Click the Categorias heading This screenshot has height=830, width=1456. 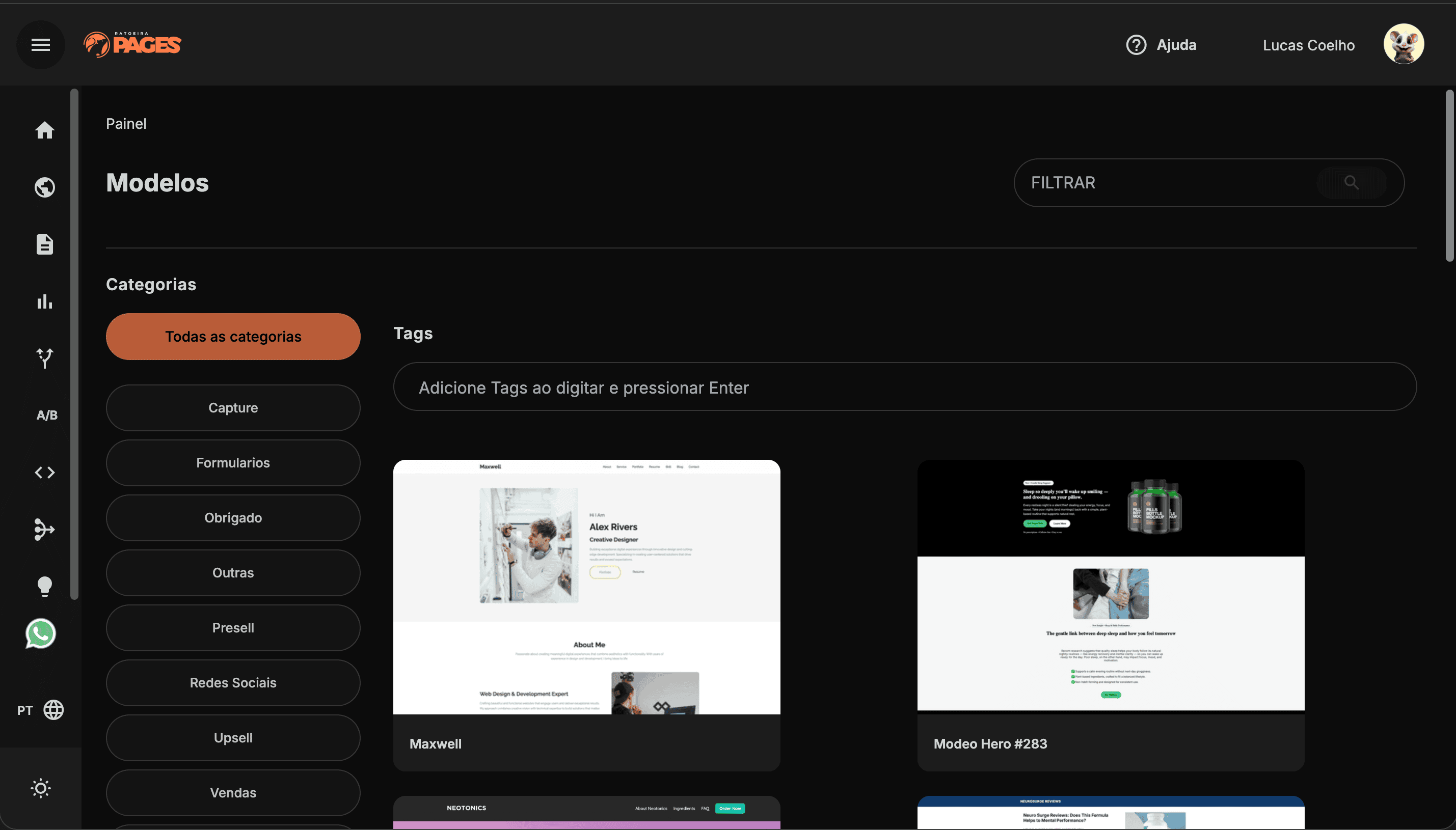(151, 284)
